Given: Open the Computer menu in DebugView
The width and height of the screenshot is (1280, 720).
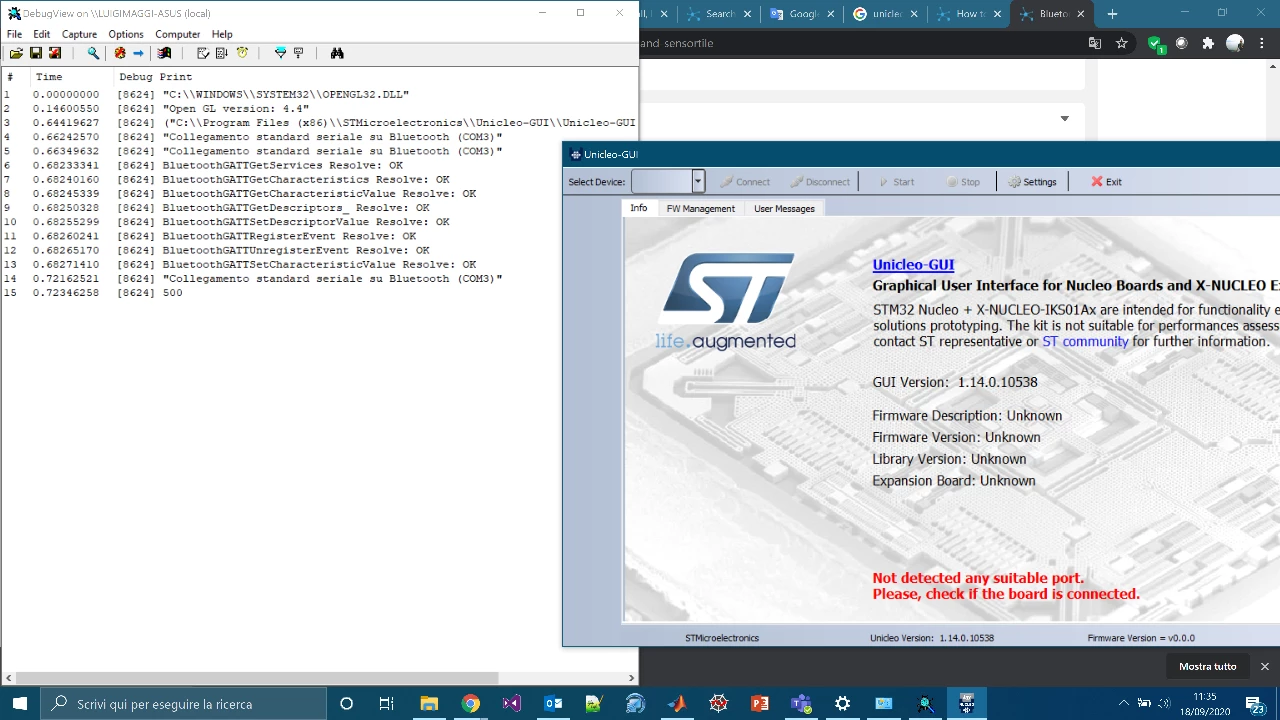Looking at the screenshot, I should click(178, 34).
